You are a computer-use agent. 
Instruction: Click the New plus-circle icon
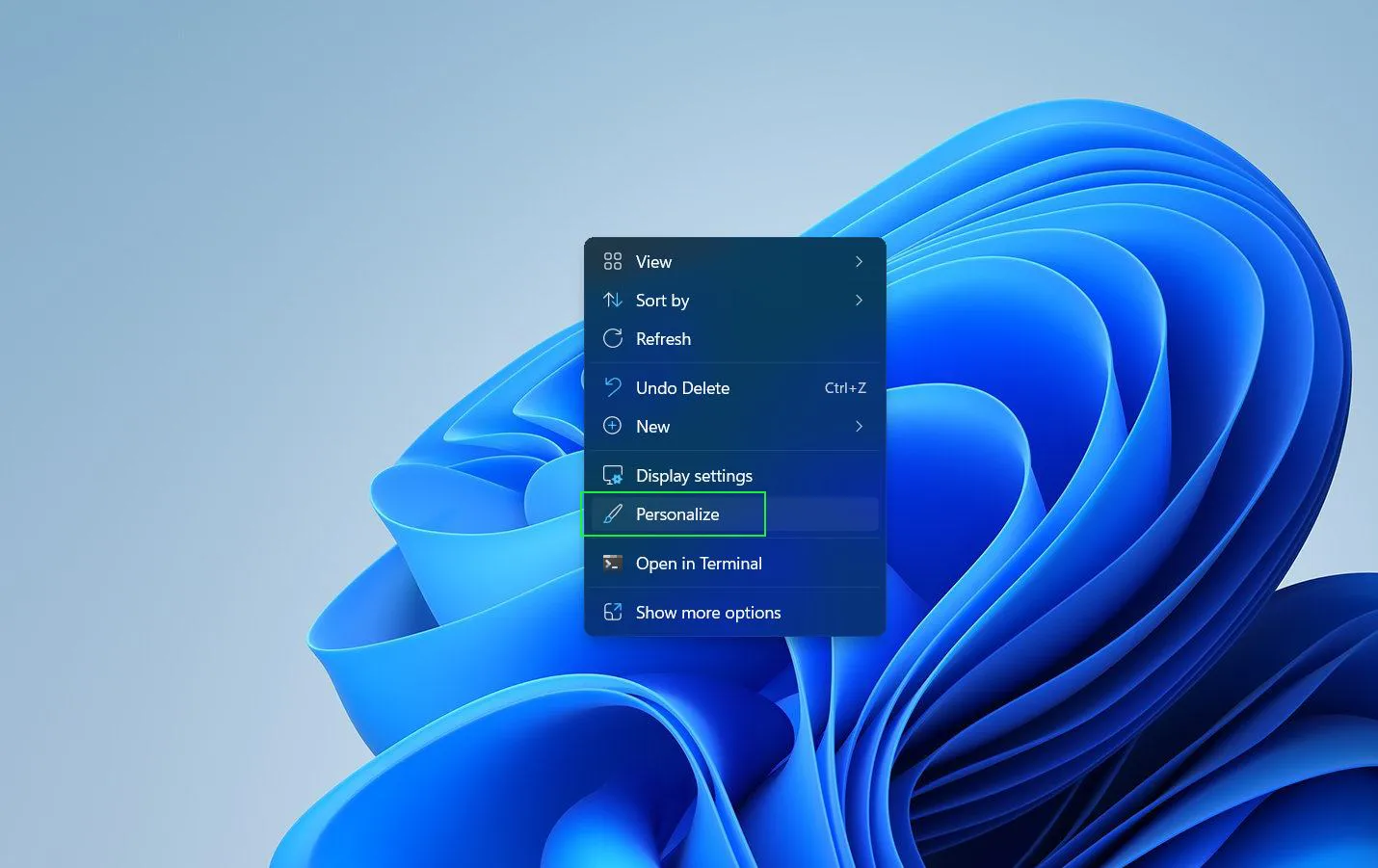(613, 426)
